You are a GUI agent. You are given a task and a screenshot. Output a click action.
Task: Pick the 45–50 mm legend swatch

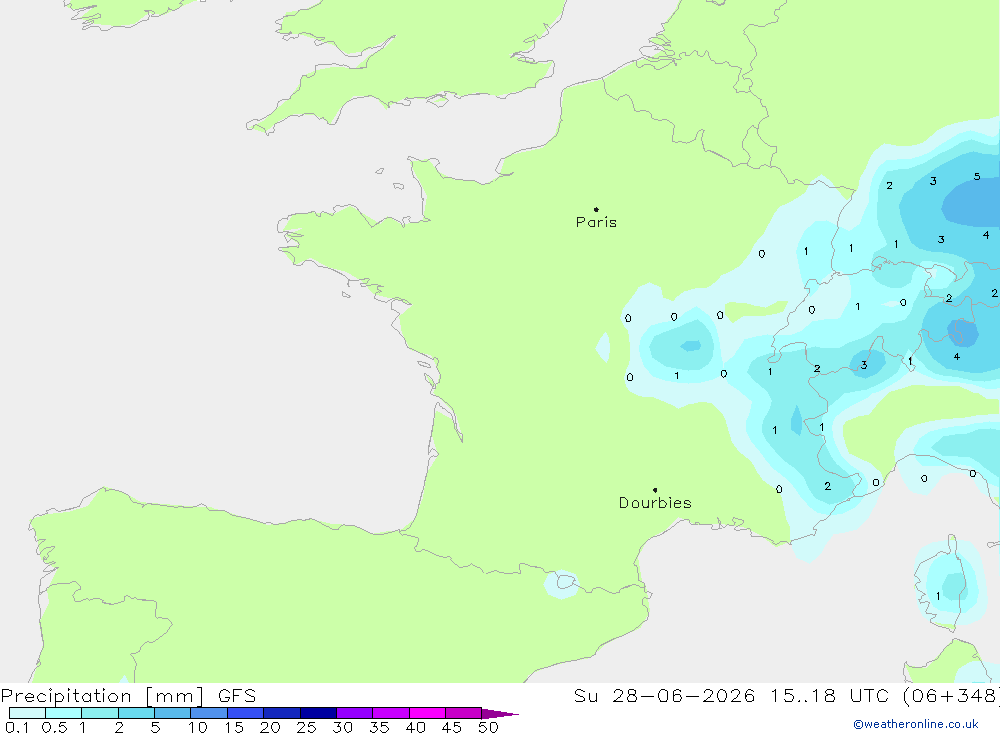464,713
